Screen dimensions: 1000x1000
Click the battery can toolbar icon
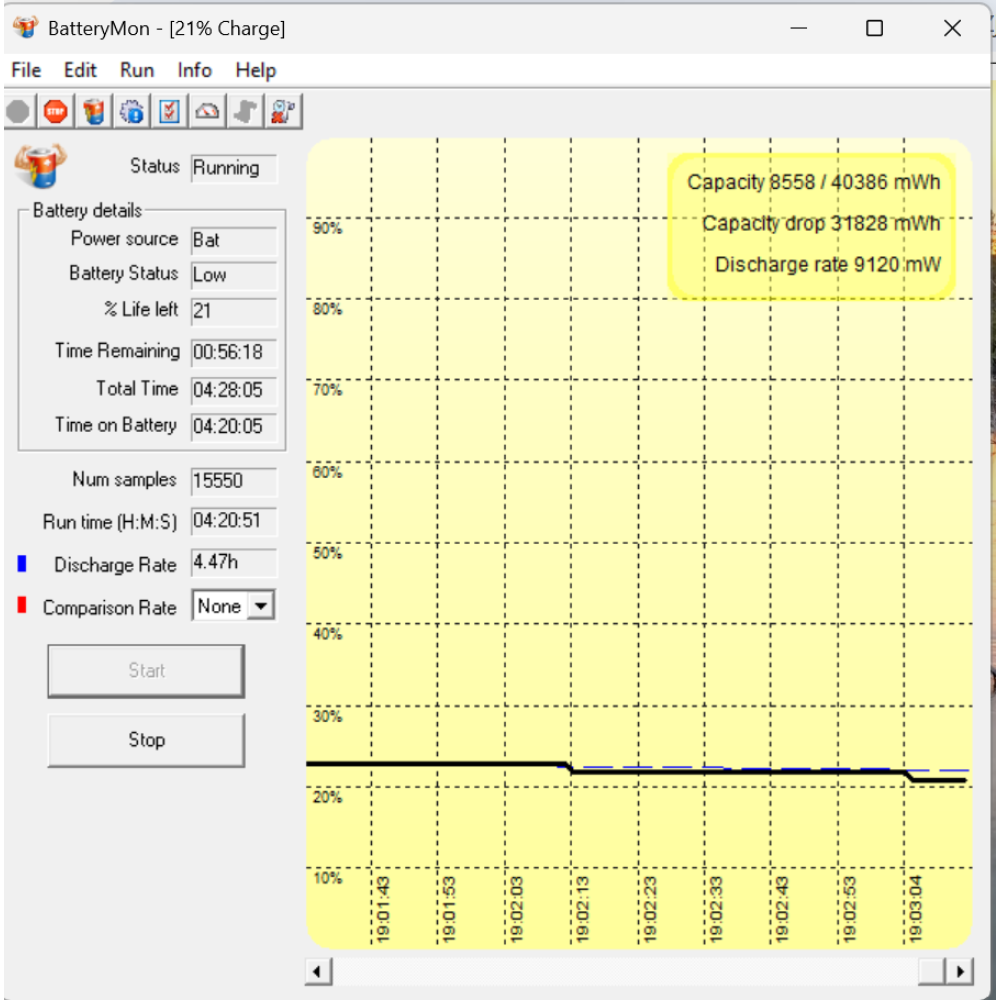[x=94, y=111]
